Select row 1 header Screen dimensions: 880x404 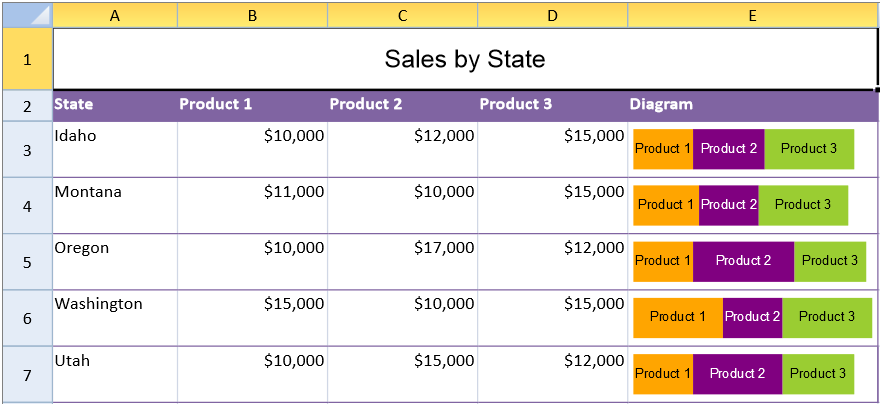coord(27,59)
